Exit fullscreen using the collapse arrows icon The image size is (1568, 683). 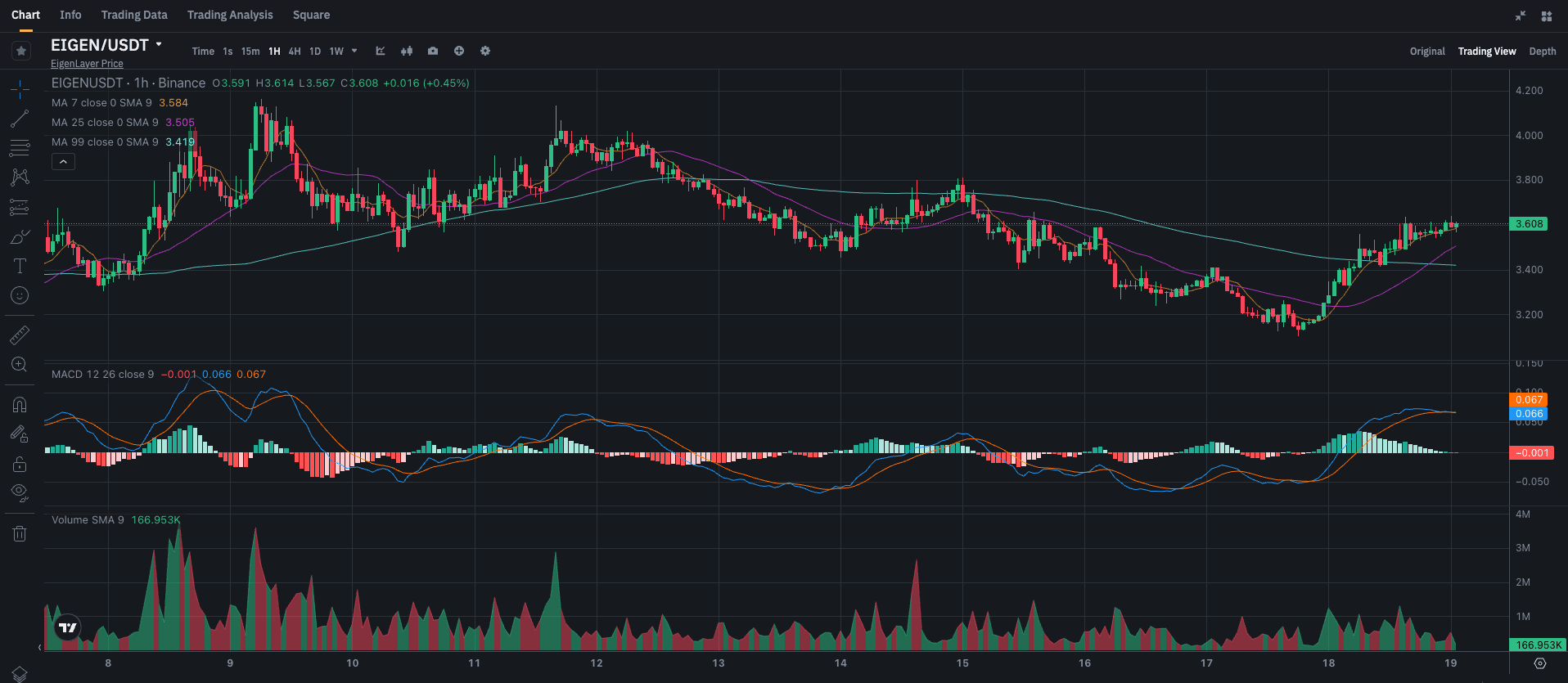click(x=1521, y=16)
